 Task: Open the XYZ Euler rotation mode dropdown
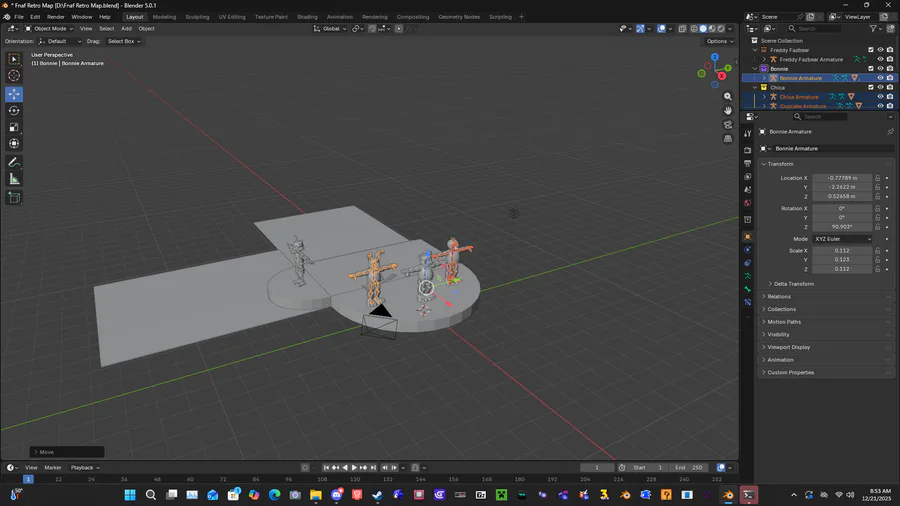(842, 239)
